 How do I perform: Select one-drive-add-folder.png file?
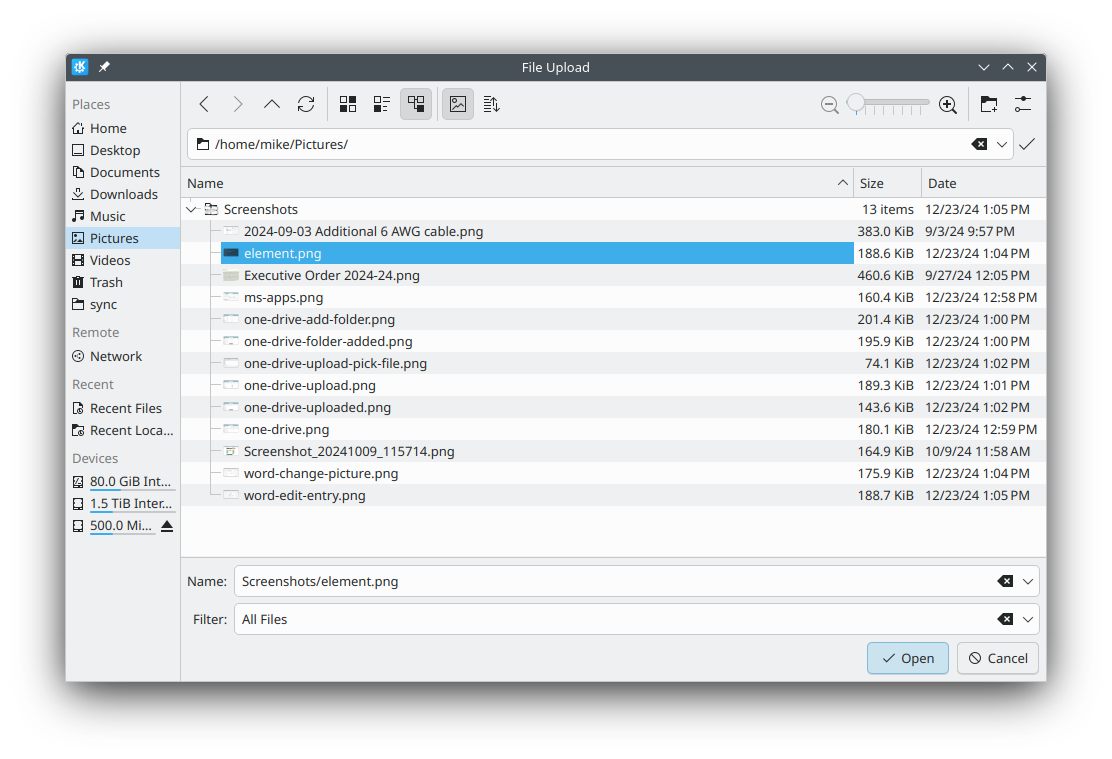point(613,319)
